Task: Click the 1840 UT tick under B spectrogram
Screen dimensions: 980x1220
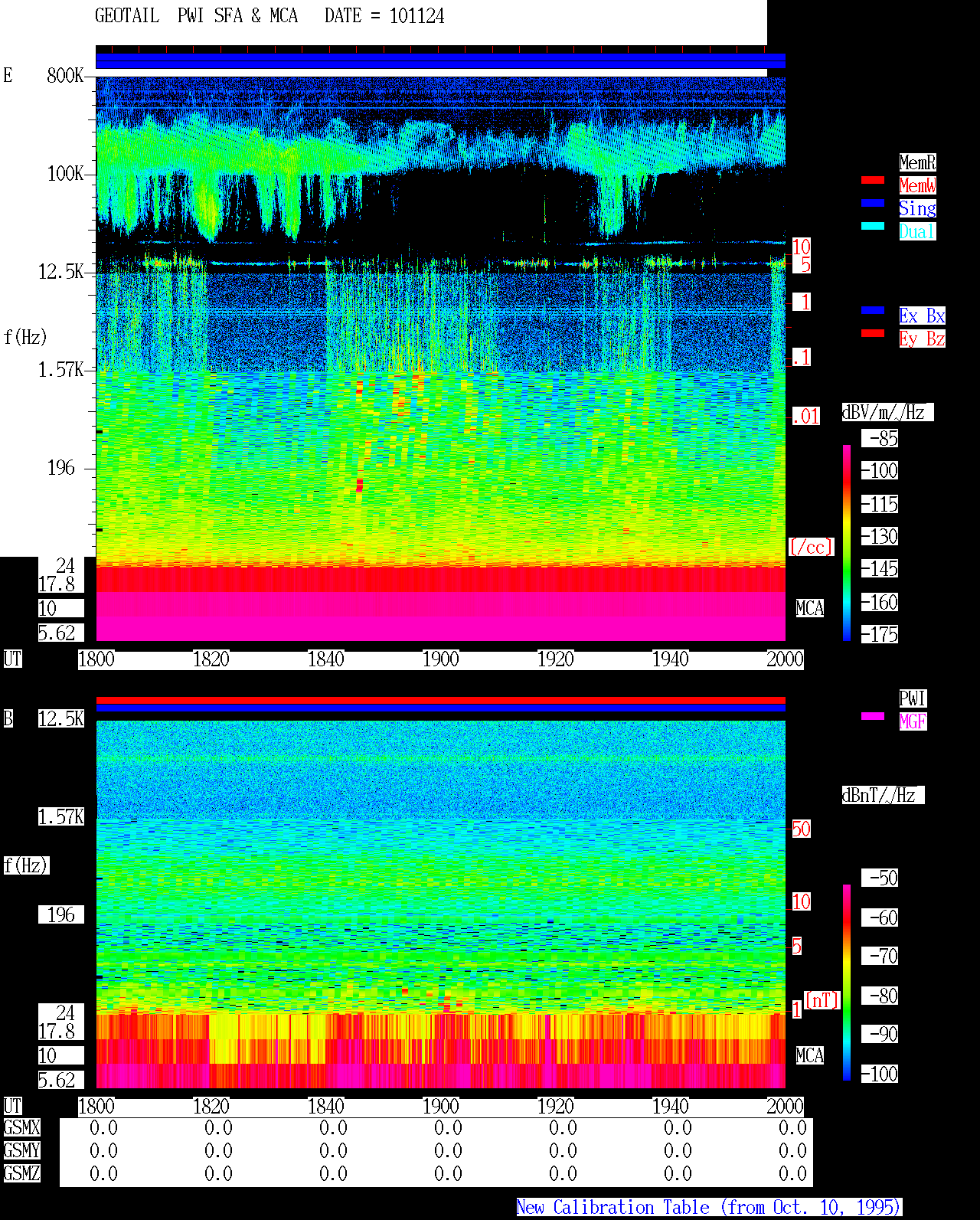Action: click(x=326, y=1107)
